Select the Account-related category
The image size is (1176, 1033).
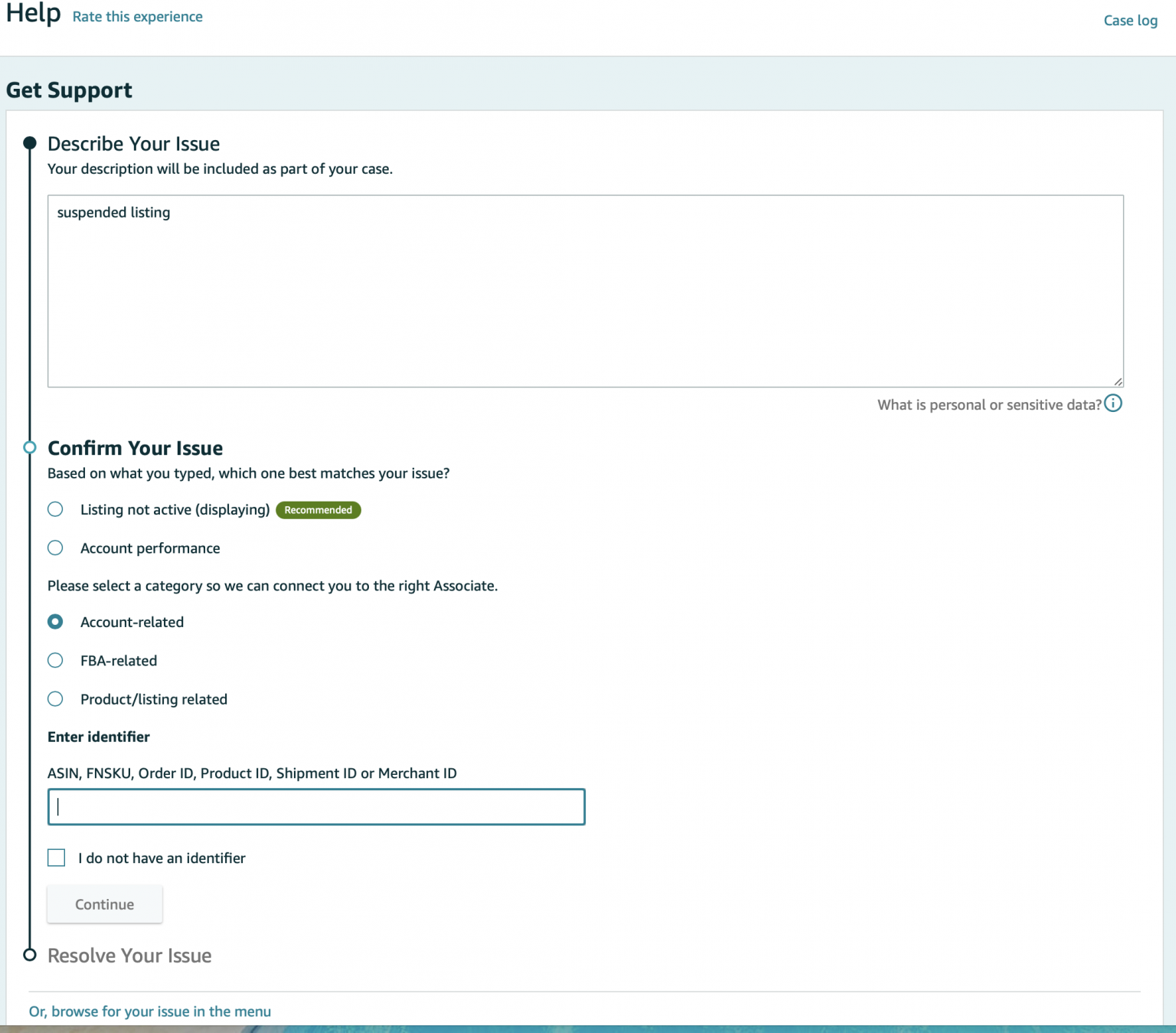(55, 621)
